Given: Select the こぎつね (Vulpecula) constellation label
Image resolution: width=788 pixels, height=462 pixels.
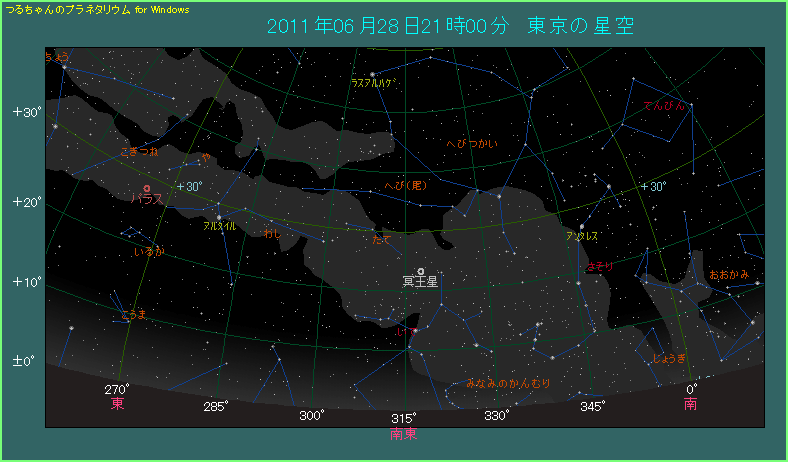Looking at the screenshot, I should pyautogui.click(x=139, y=151).
